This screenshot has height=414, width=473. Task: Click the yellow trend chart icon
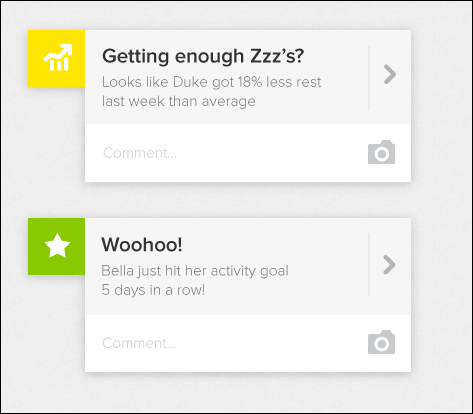coord(58,57)
